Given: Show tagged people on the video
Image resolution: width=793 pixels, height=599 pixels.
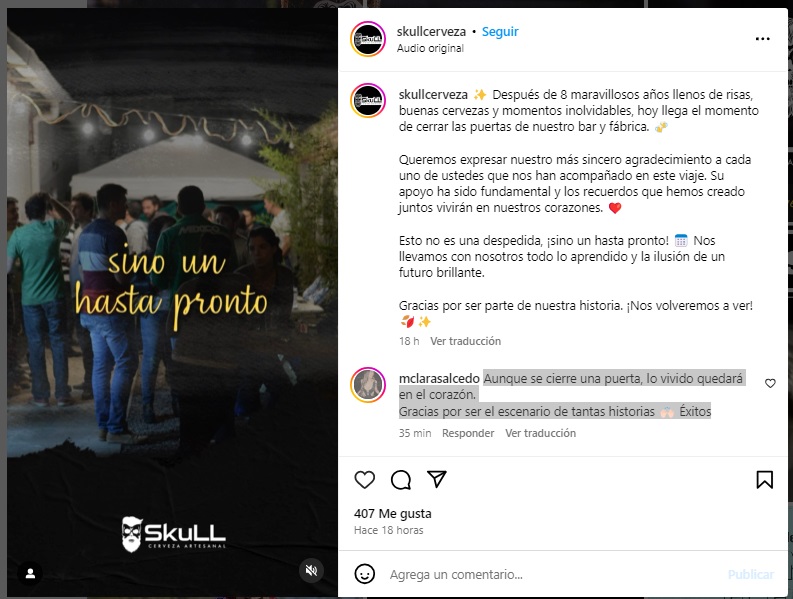Looking at the screenshot, I should 30,573.
